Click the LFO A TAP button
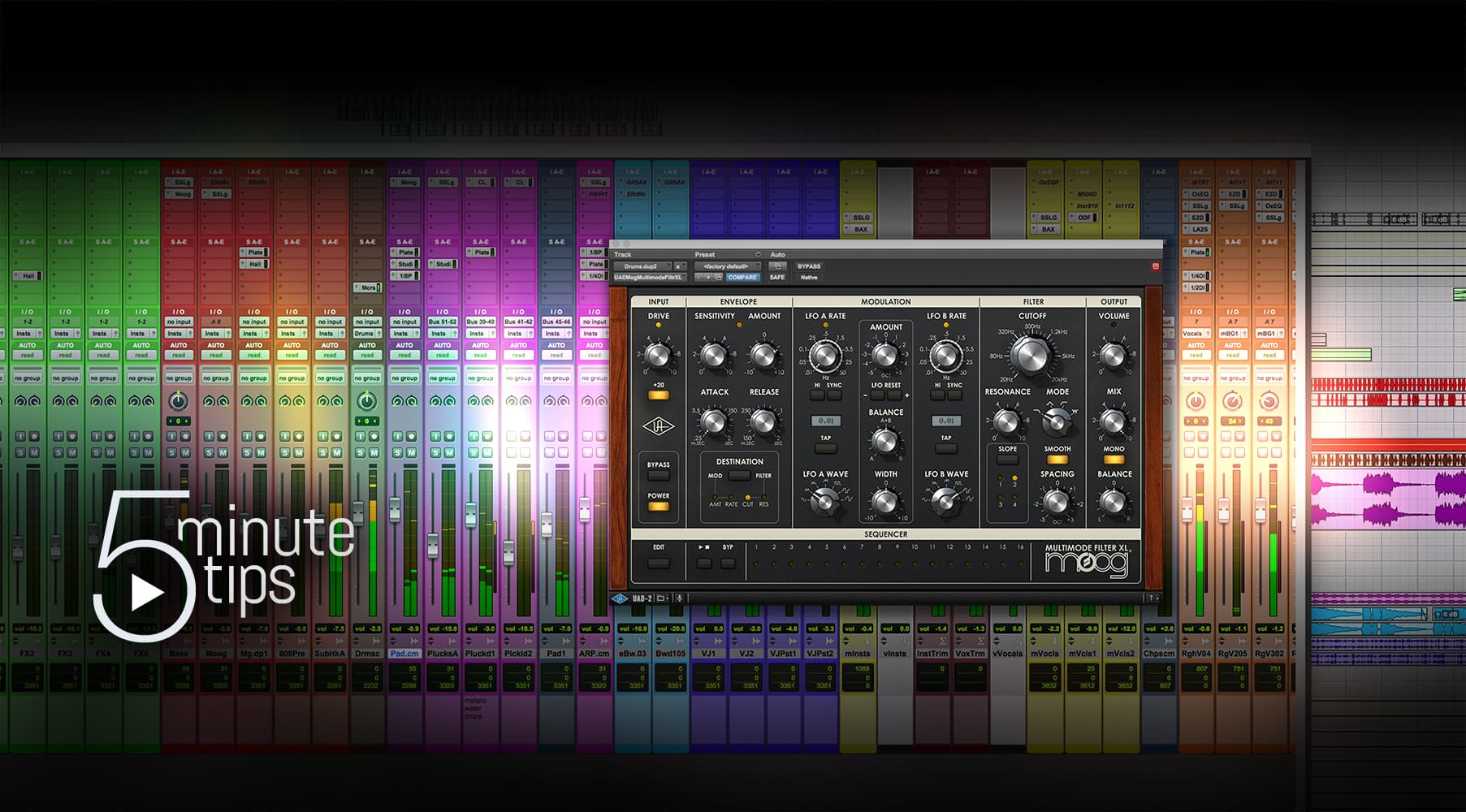The width and height of the screenshot is (1466, 812). pyautogui.click(x=825, y=448)
